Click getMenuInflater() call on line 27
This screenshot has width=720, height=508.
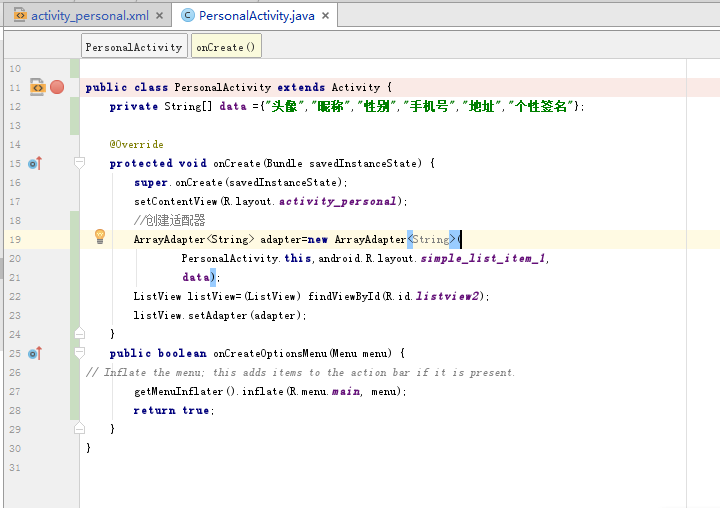coord(185,391)
